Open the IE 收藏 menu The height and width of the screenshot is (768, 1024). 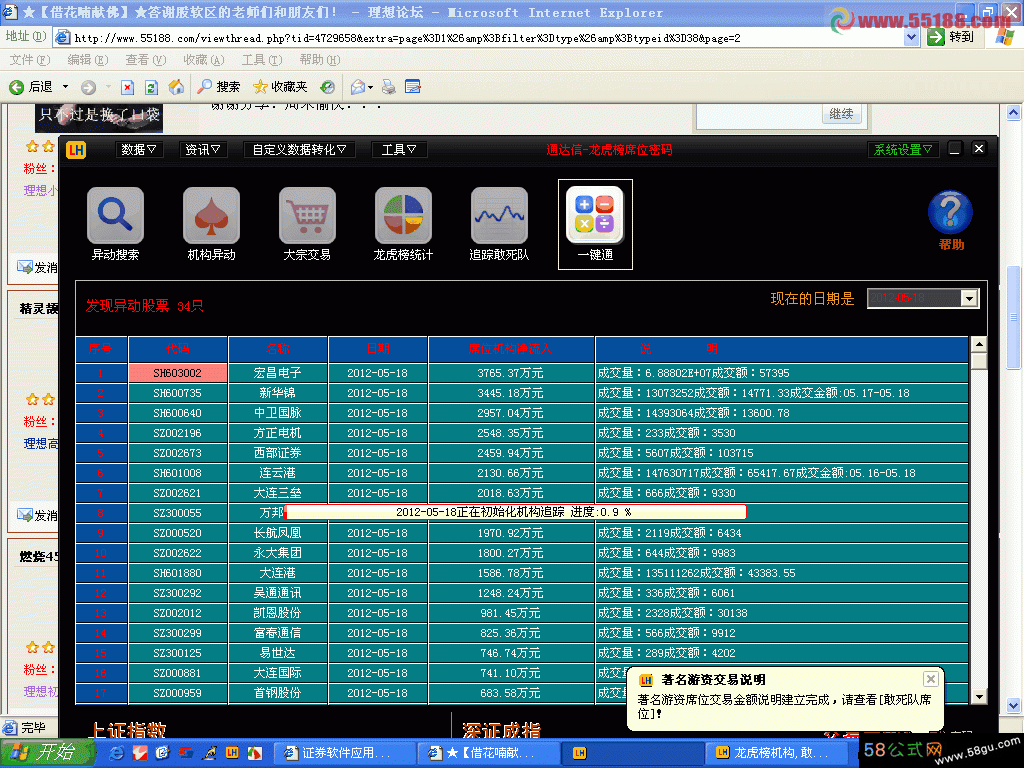point(204,60)
